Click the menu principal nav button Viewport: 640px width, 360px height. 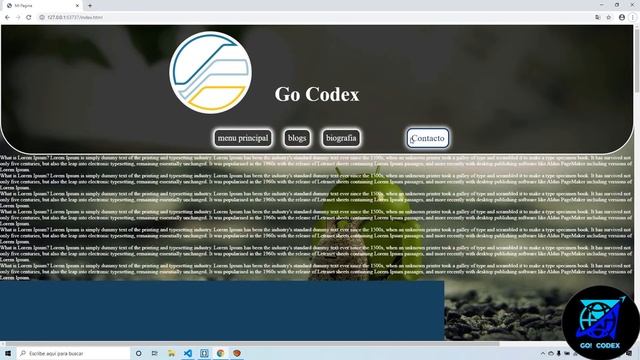pyautogui.click(x=243, y=138)
